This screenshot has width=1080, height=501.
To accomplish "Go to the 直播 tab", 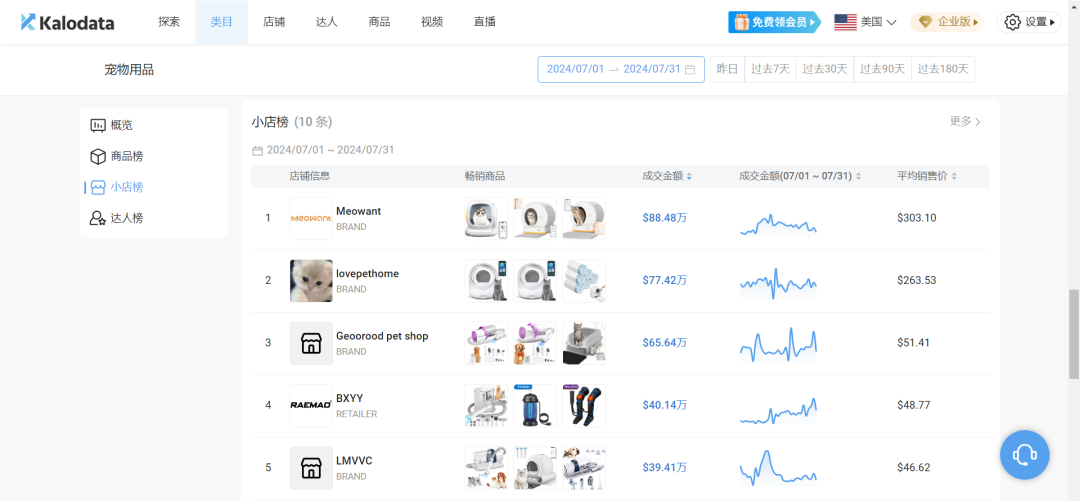I will (484, 22).
